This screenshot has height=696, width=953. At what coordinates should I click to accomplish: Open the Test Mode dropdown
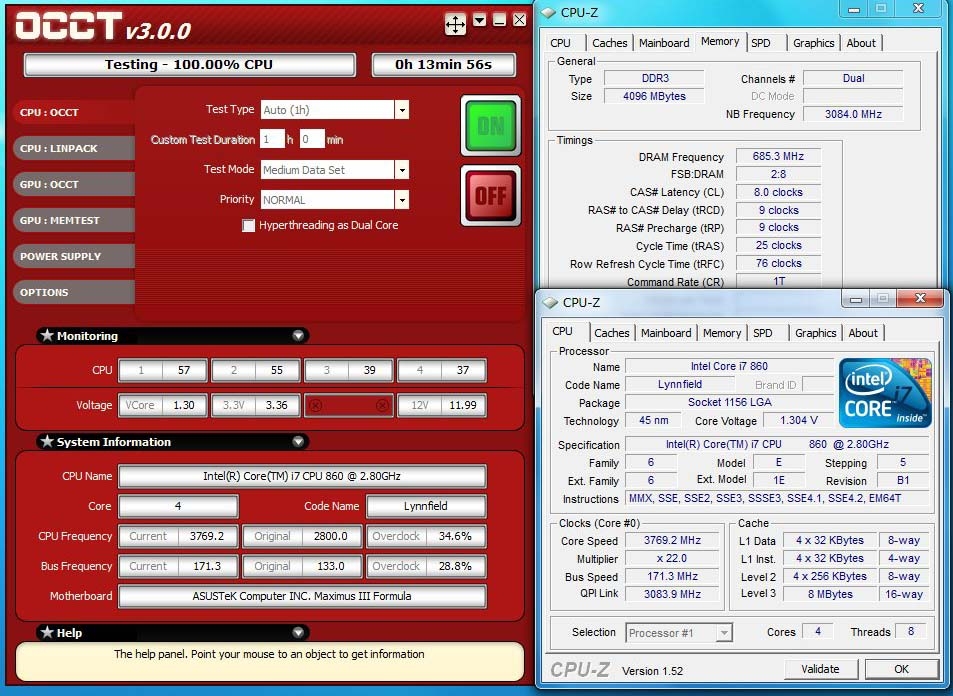(x=401, y=170)
